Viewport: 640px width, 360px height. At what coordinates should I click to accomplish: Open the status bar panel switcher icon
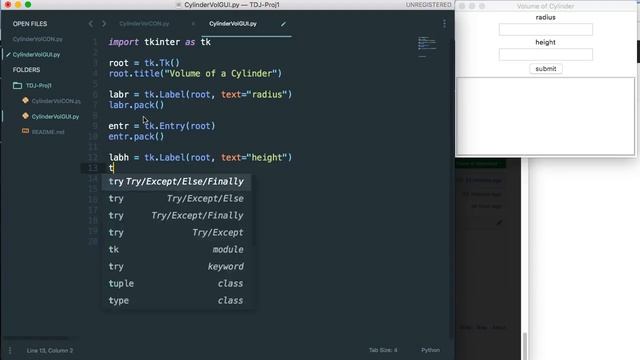pyautogui.click(x=10, y=350)
